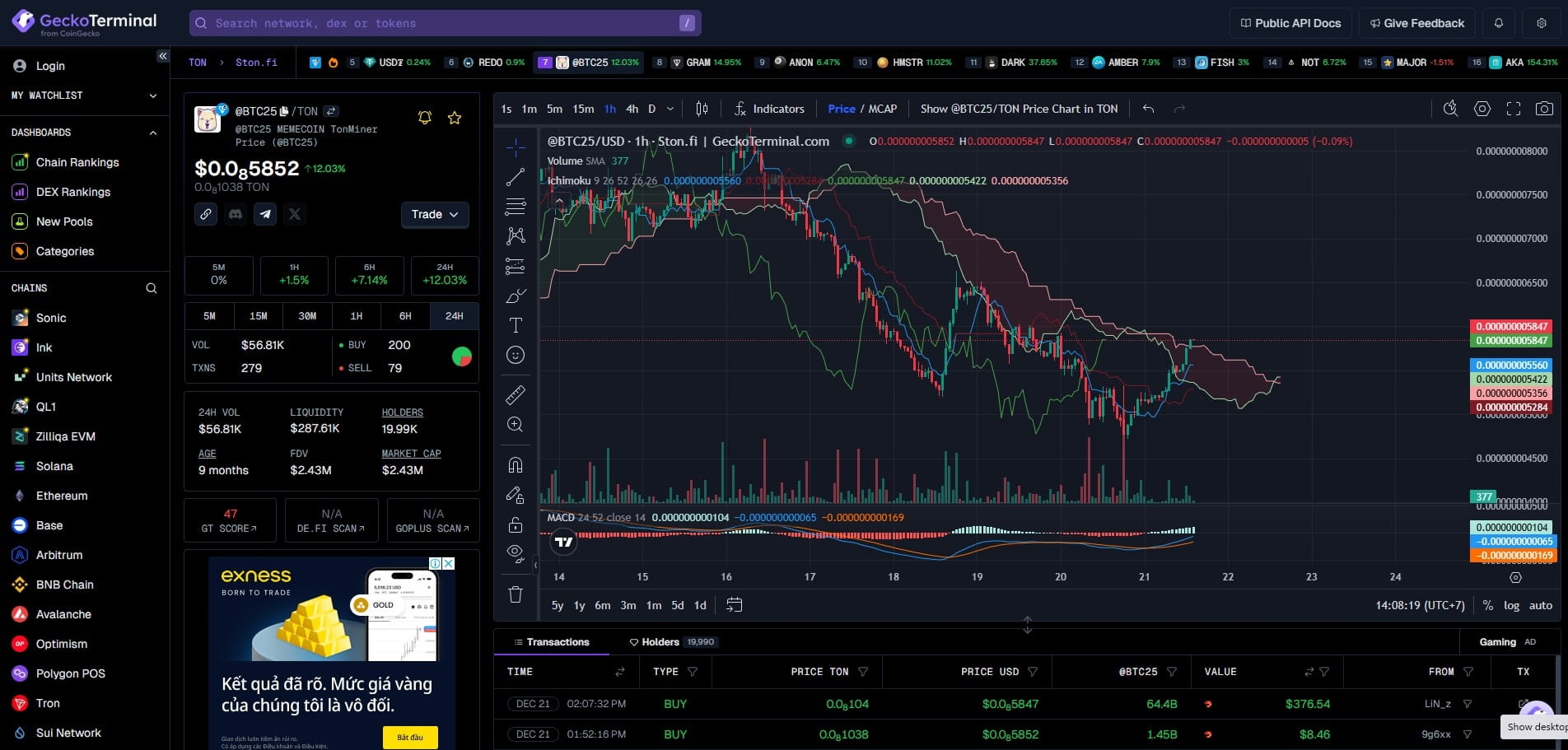Image resolution: width=1568 pixels, height=750 pixels.
Task: Select the trend line drawing tool
Action: point(516,177)
